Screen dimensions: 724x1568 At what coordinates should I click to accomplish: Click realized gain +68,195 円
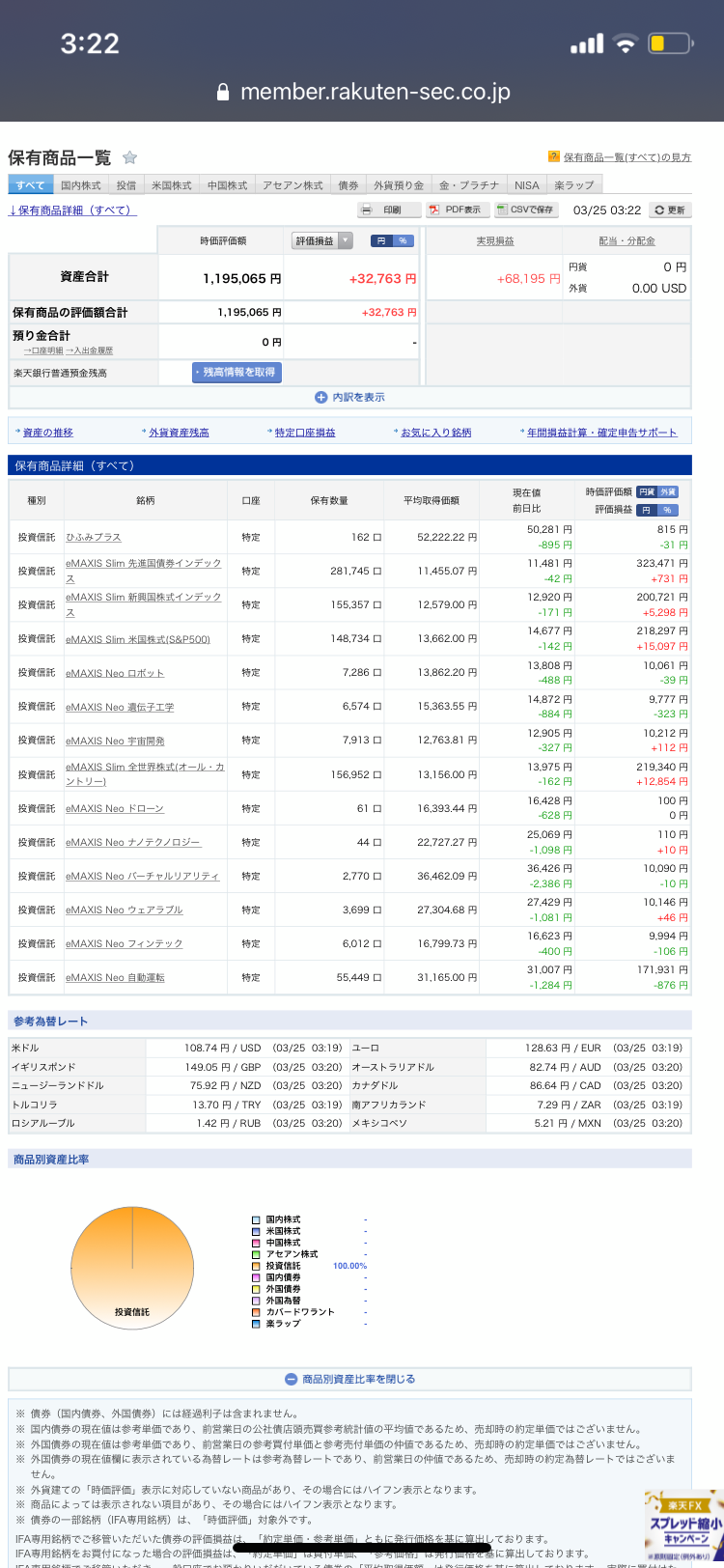(x=528, y=278)
